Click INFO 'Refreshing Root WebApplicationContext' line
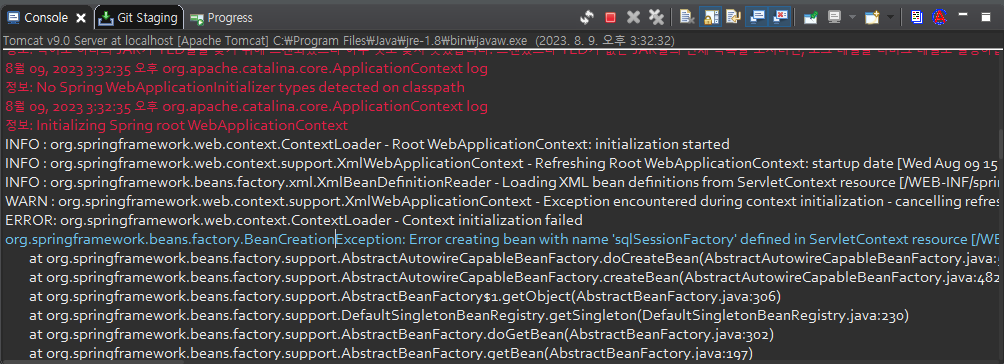The width and height of the screenshot is (1004, 364). [x=501, y=163]
